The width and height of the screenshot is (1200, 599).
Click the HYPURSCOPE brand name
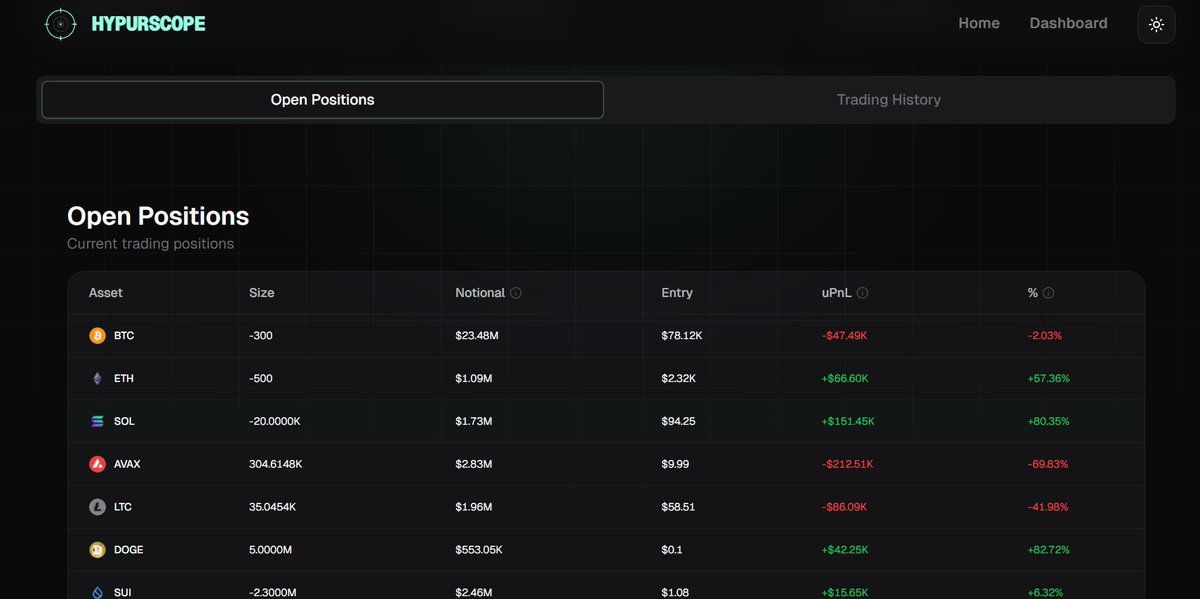(148, 24)
